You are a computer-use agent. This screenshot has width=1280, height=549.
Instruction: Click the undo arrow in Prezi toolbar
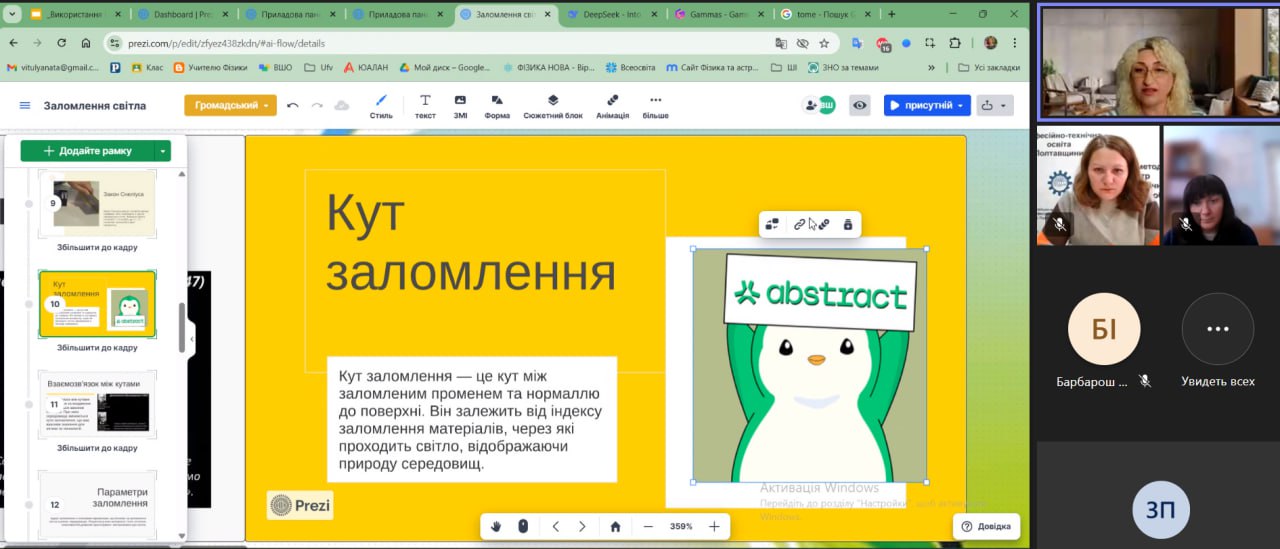293,105
